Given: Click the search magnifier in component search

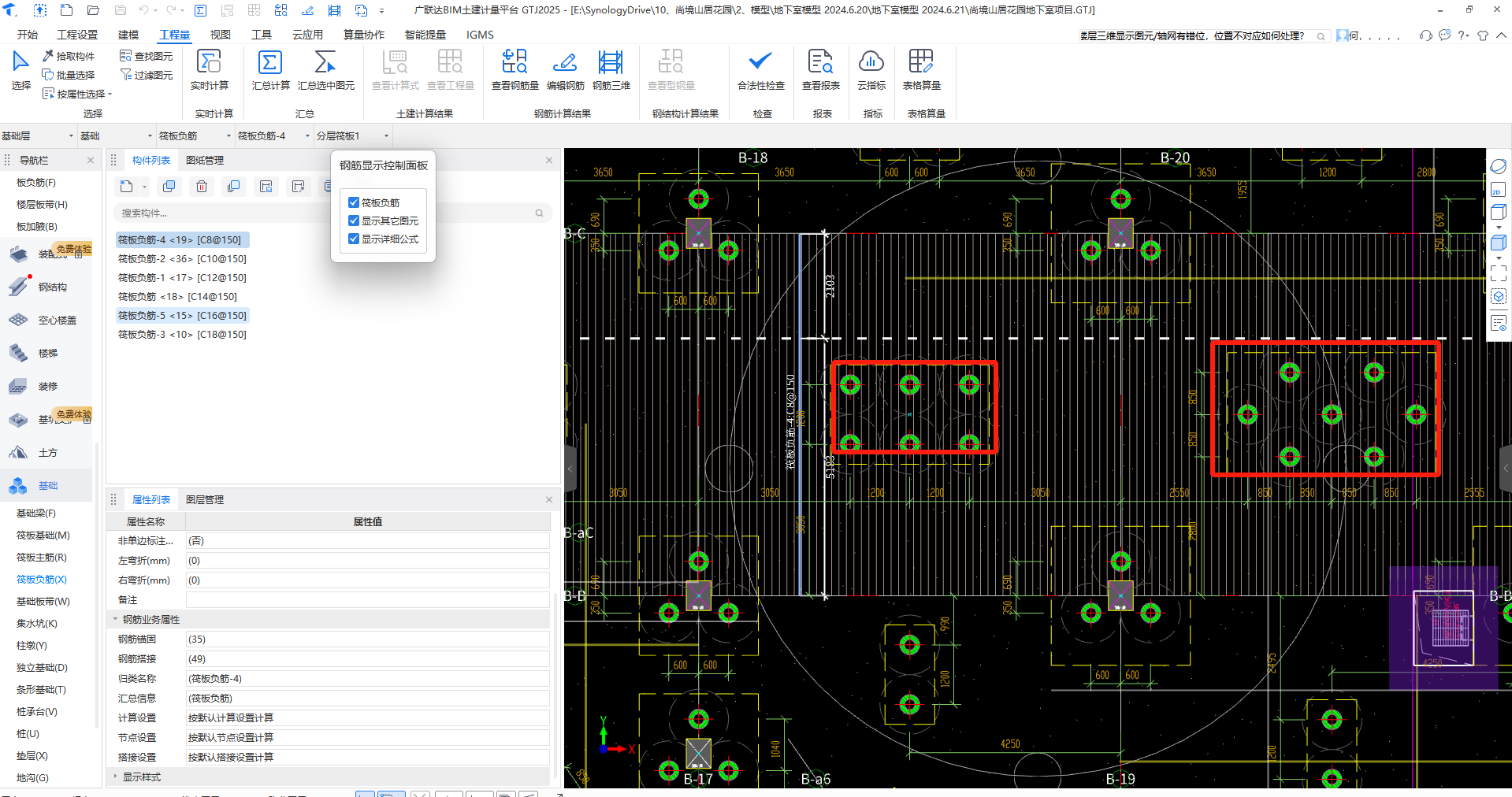Looking at the screenshot, I should tap(539, 213).
